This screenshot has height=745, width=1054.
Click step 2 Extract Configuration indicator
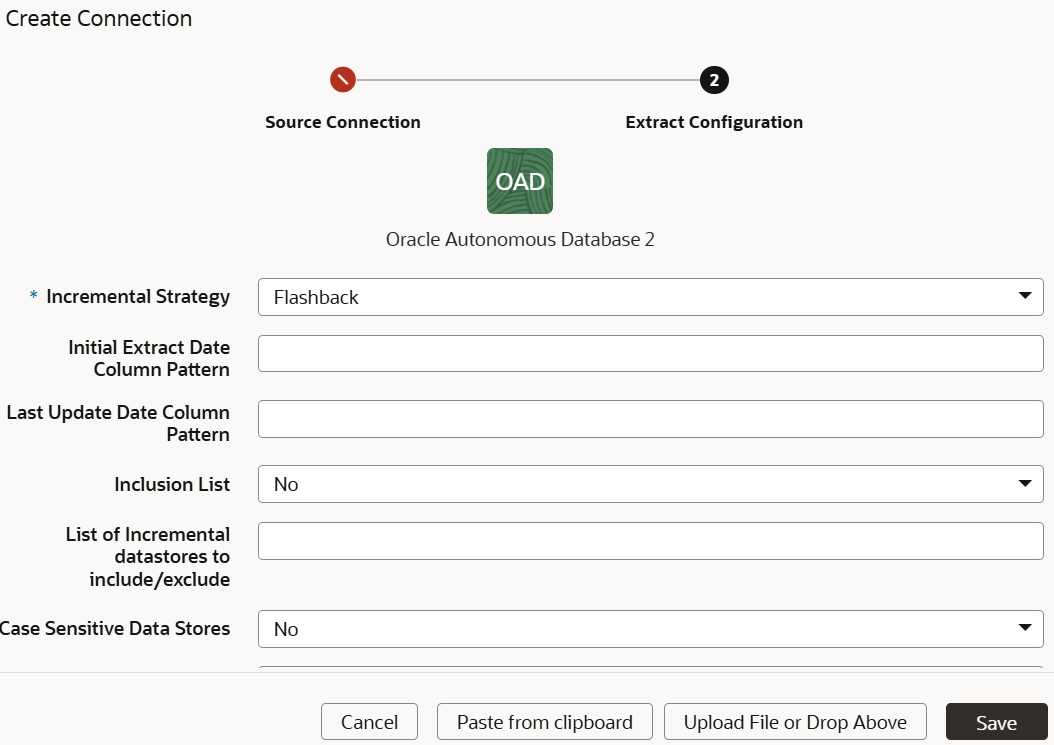[x=714, y=80]
